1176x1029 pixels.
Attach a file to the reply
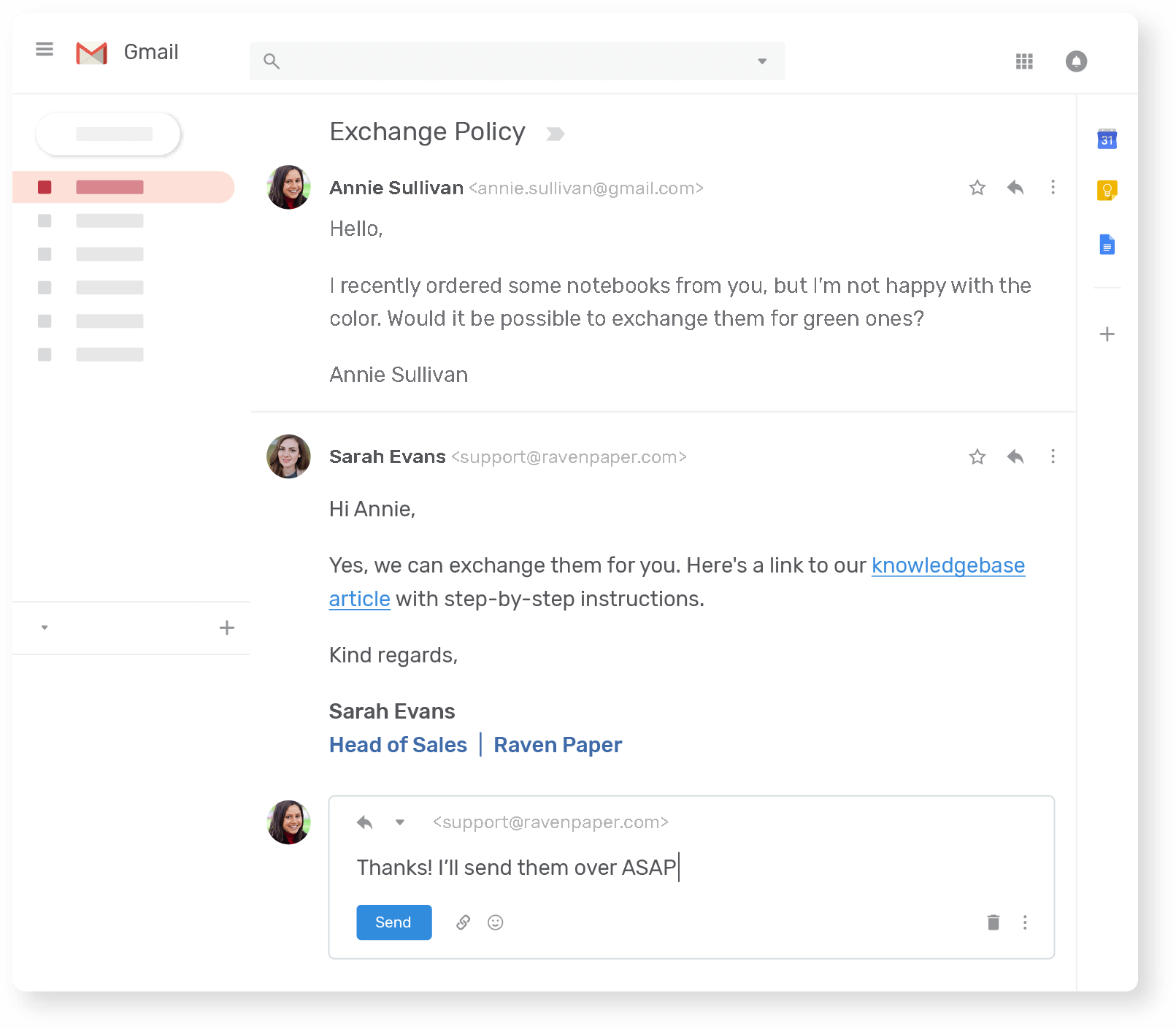(x=463, y=922)
